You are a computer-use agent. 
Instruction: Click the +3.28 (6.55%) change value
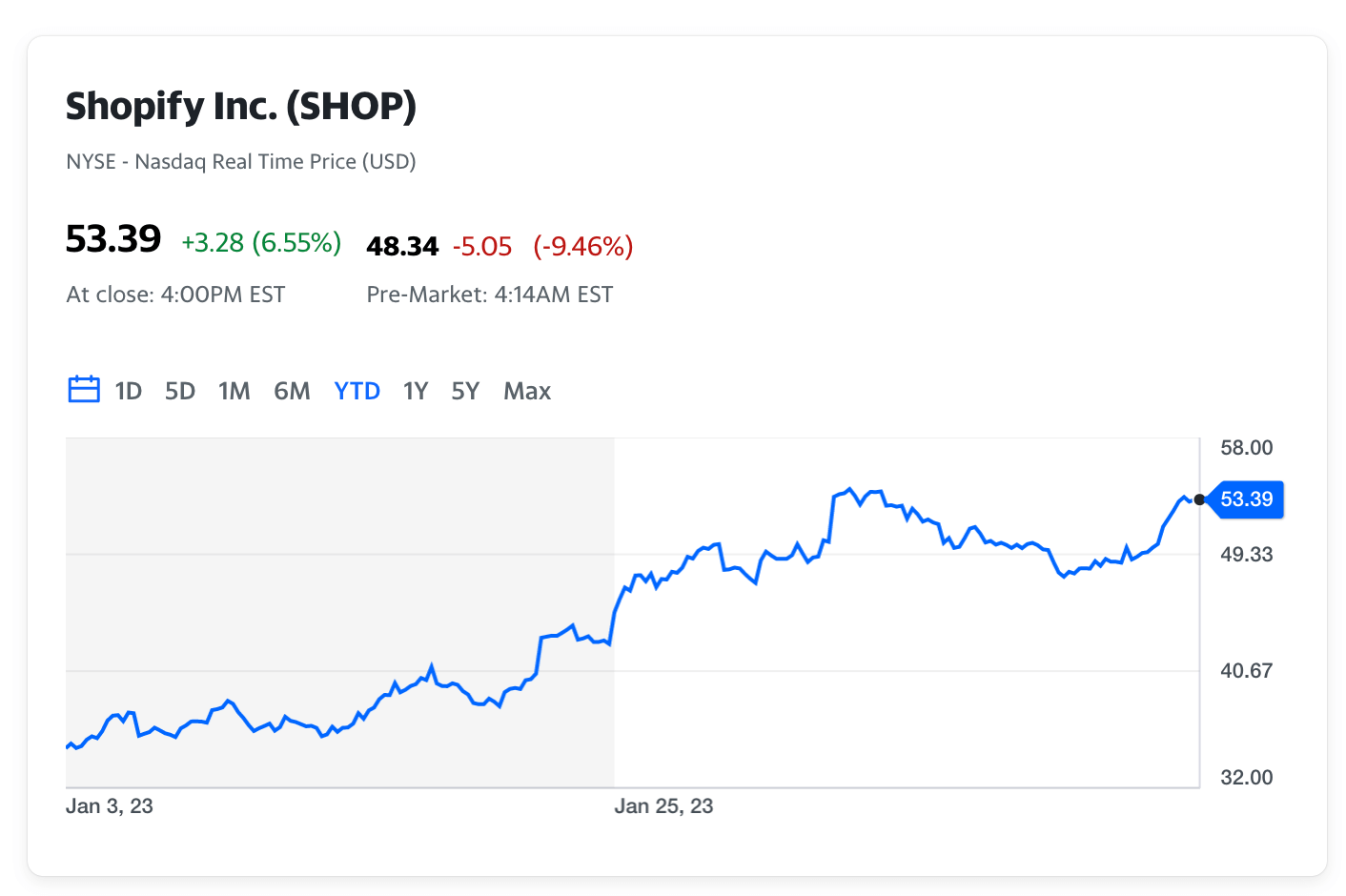[261, 242]
